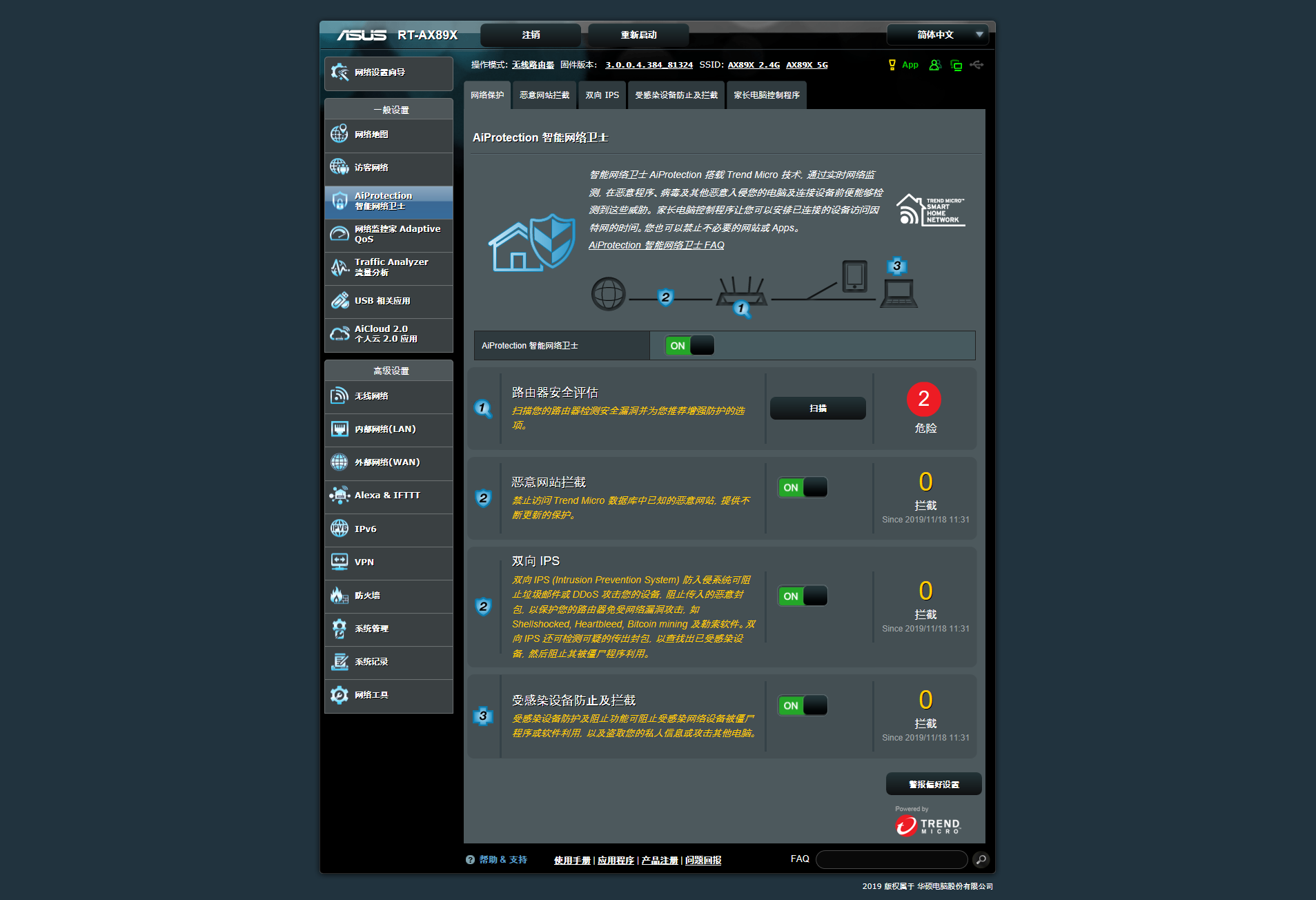Image resolution: width=1316 pixels, height=900 pixels.
Task: Open the 内部网络(LAN) icon
Action: (339, 429)
